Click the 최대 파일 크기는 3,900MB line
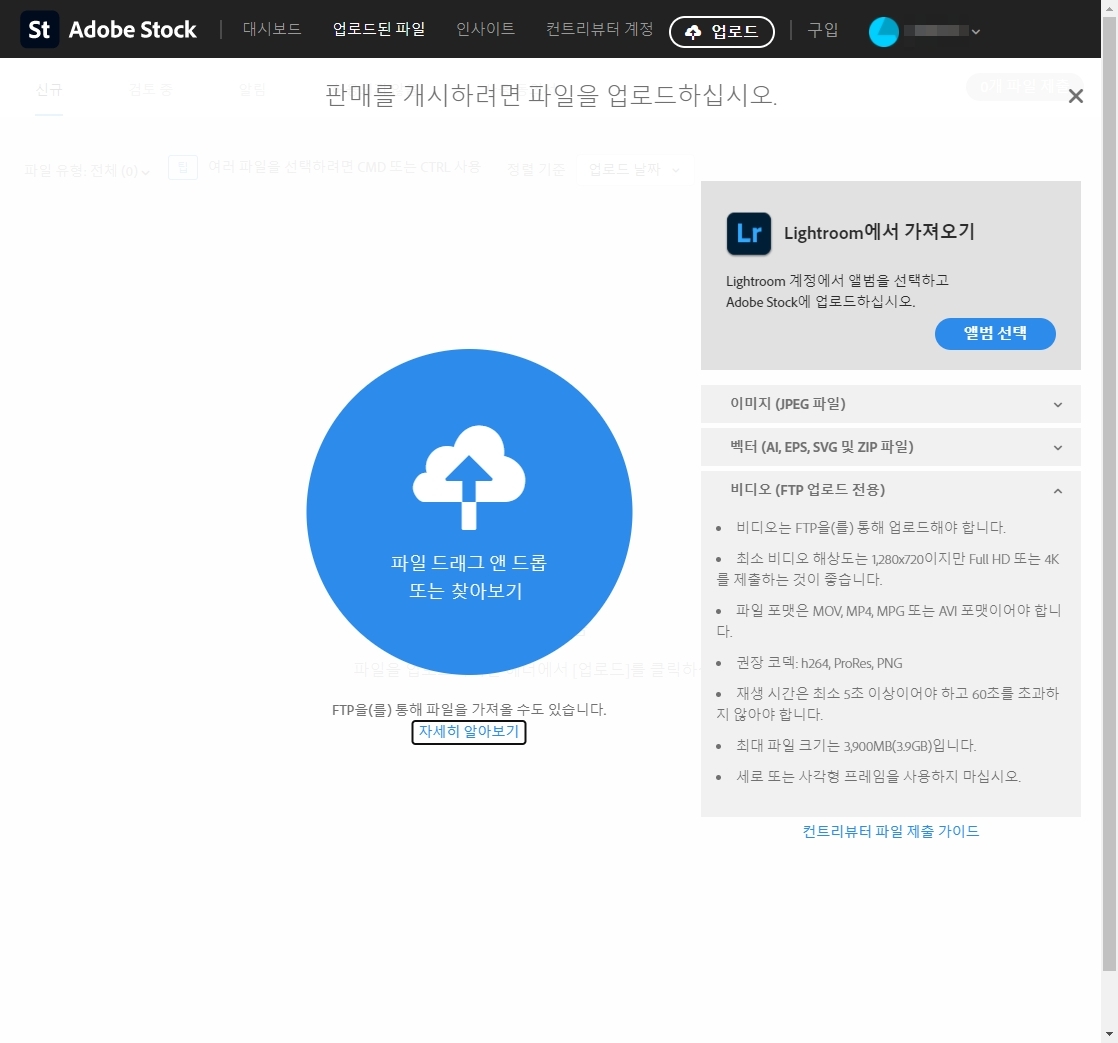The image size is (1118, 1043). click(856, 746)
